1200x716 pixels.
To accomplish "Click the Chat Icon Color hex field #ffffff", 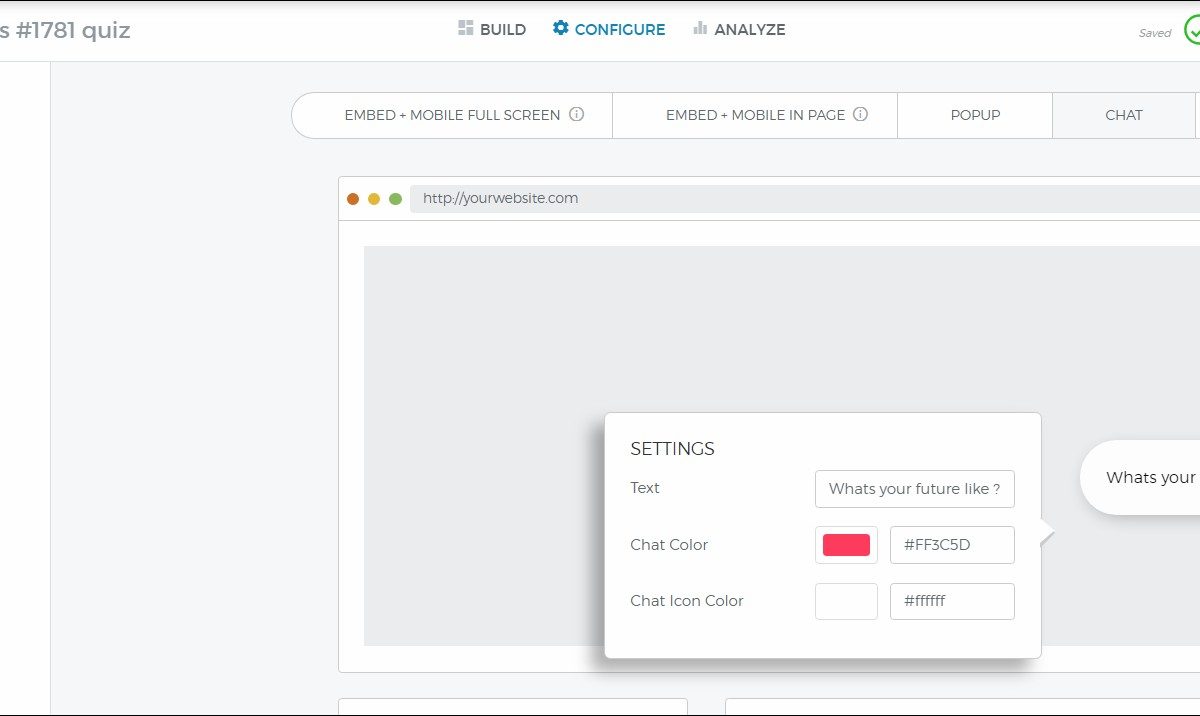I will click(x=952, y=601).
